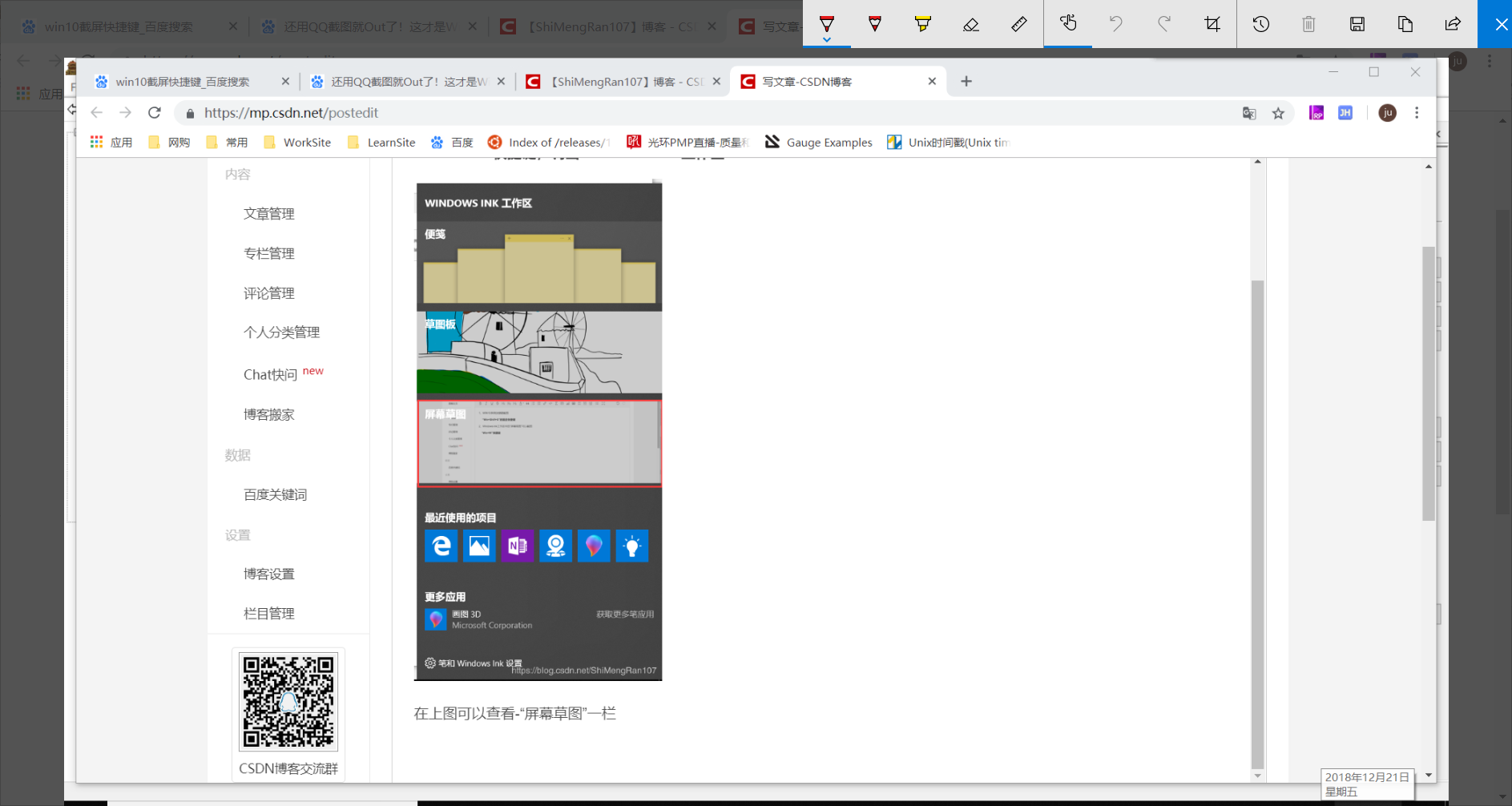The height and width of the screenshot is (806, 1512).
Task: Open Google Translate page icon
Action: (1249, 113)
